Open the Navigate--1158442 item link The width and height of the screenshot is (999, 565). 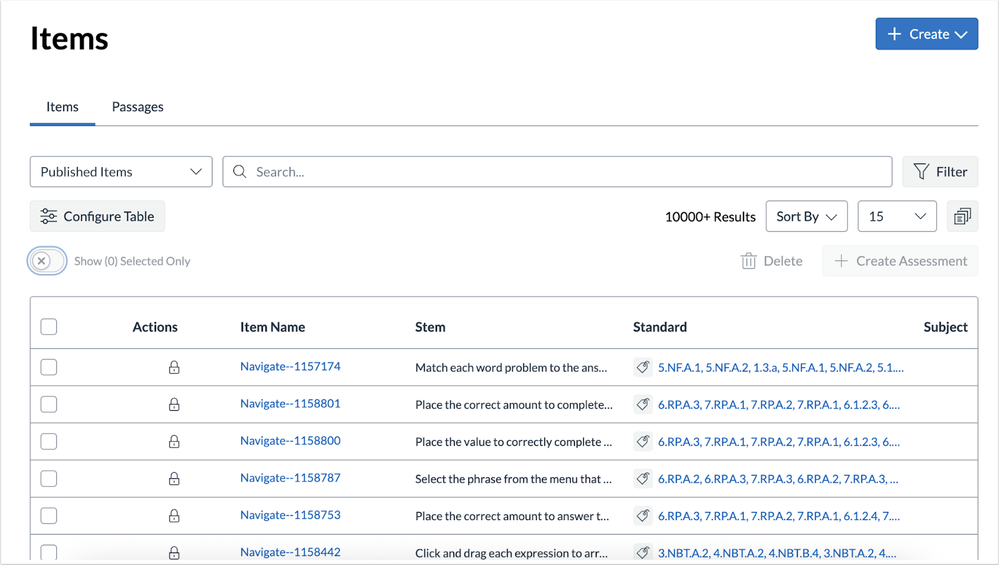click(x=290, y=552)
